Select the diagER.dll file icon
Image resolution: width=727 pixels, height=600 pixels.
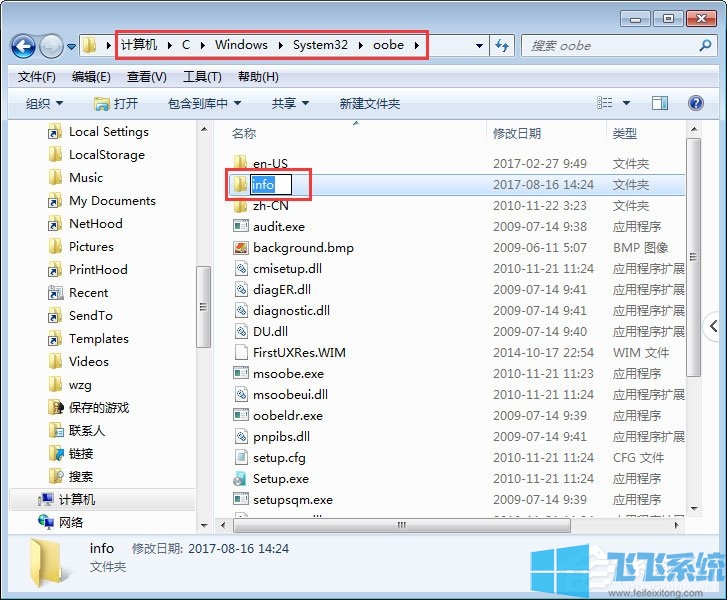(241, 289)
